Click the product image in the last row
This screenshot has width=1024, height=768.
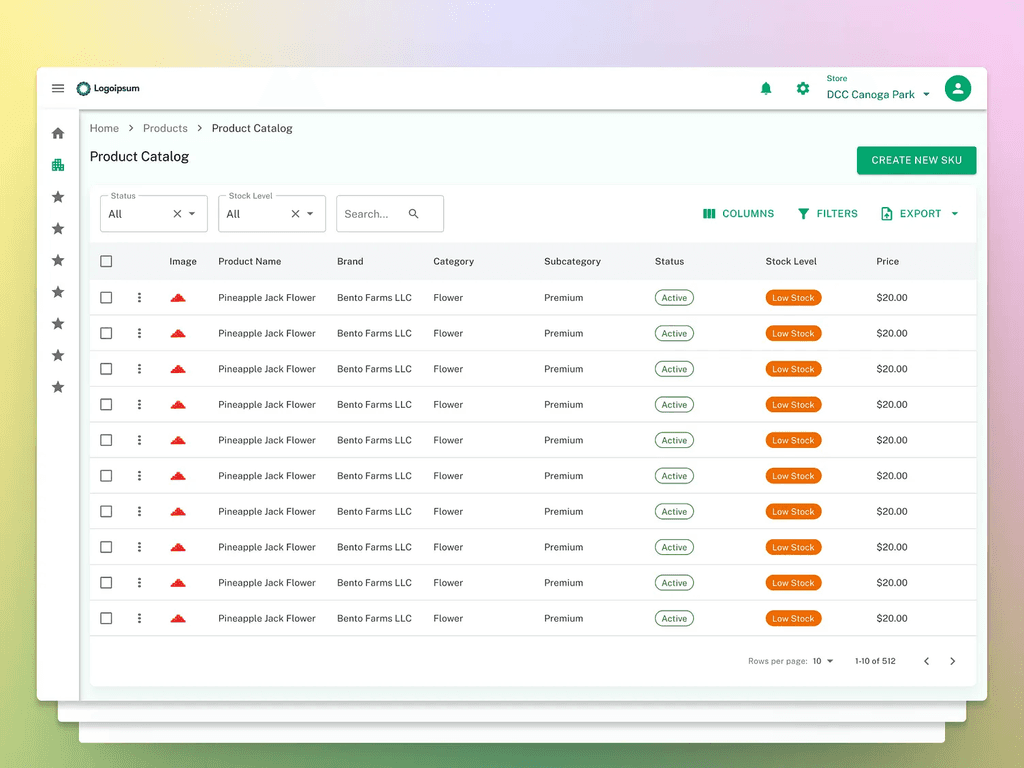pos(178,618)
